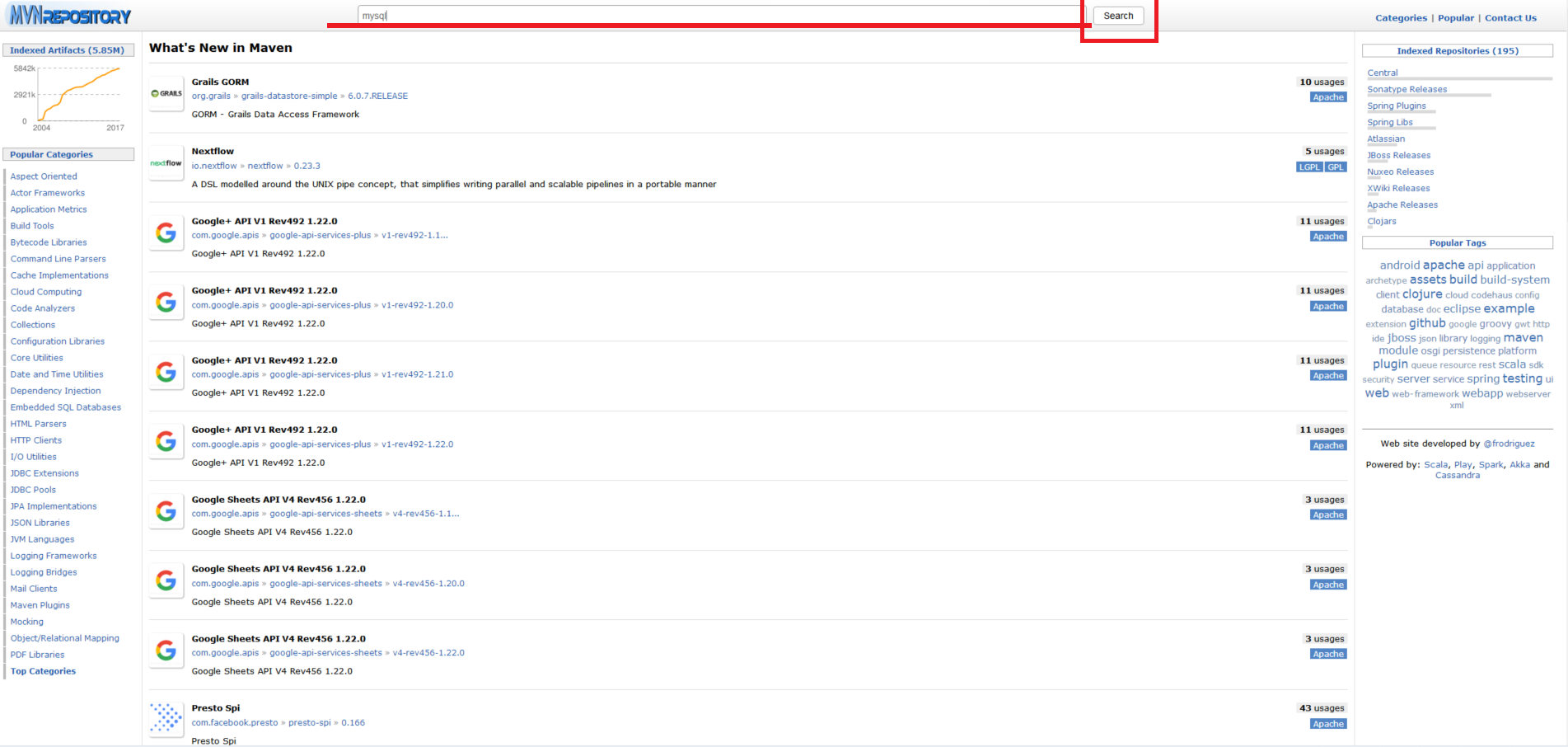
Task: Open version 6.0.7.RELEASE link
Action: [x=377, y=96]
